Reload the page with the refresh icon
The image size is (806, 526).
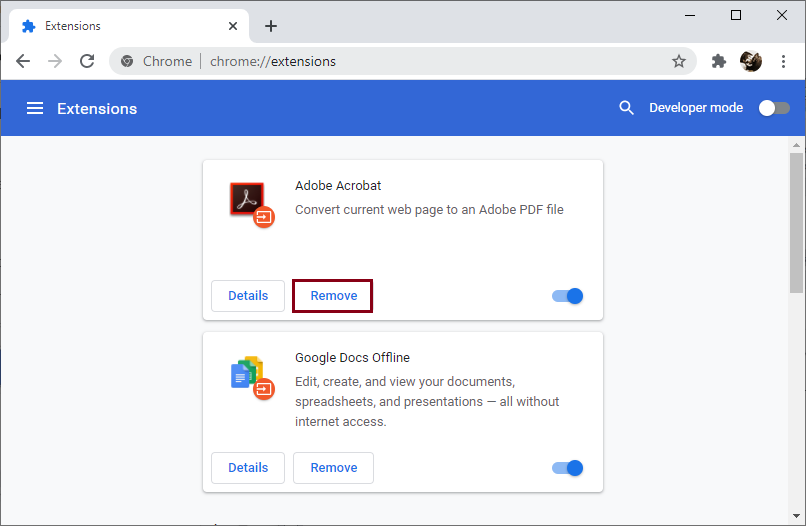[87, 61]
